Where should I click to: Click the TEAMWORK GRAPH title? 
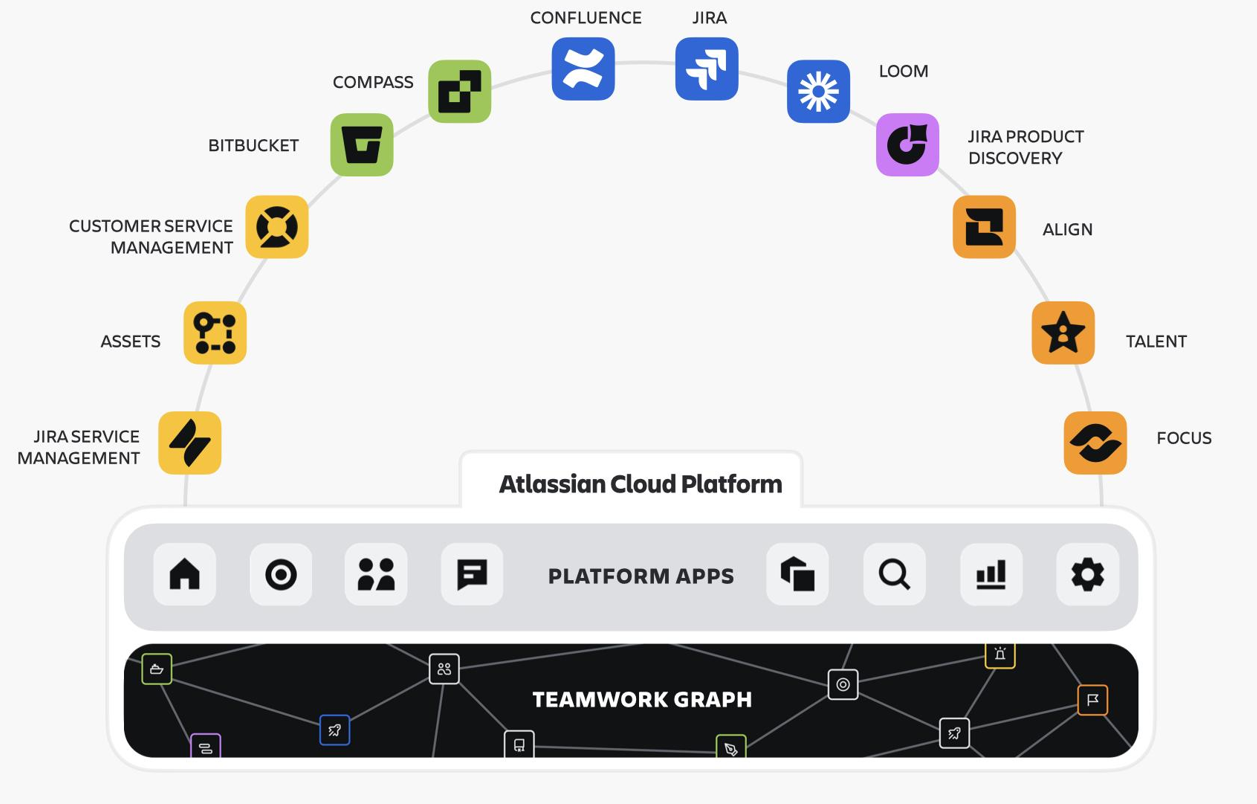pos(642,699)
